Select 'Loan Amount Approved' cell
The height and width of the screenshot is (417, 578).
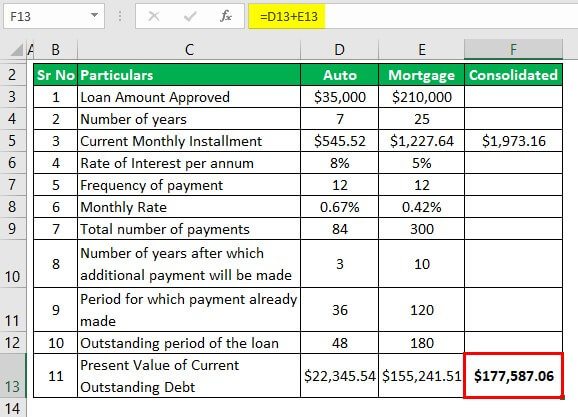(189, 97)
